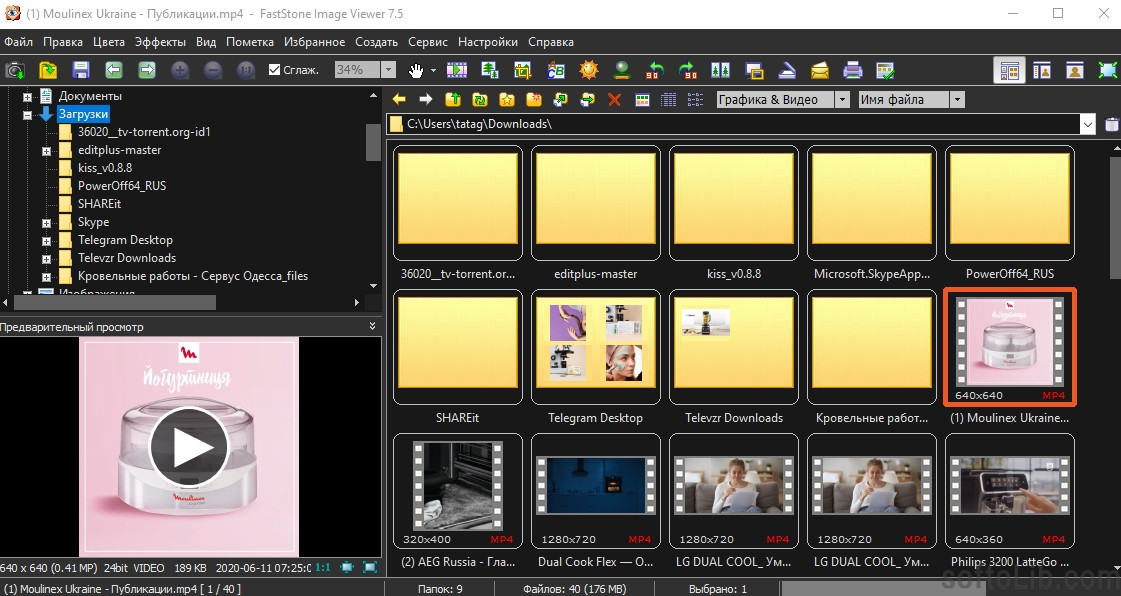Go up one folder level

[x=453, y=100]
